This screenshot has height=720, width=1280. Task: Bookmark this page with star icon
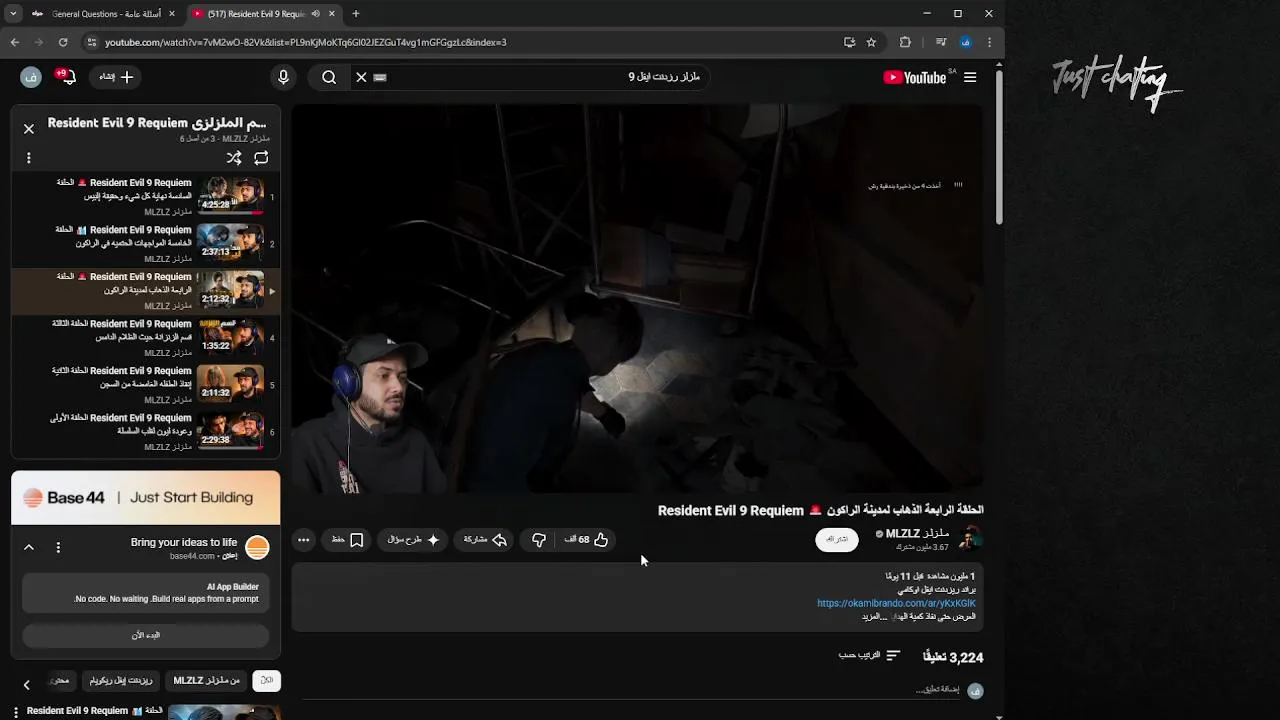coord(871,42)
